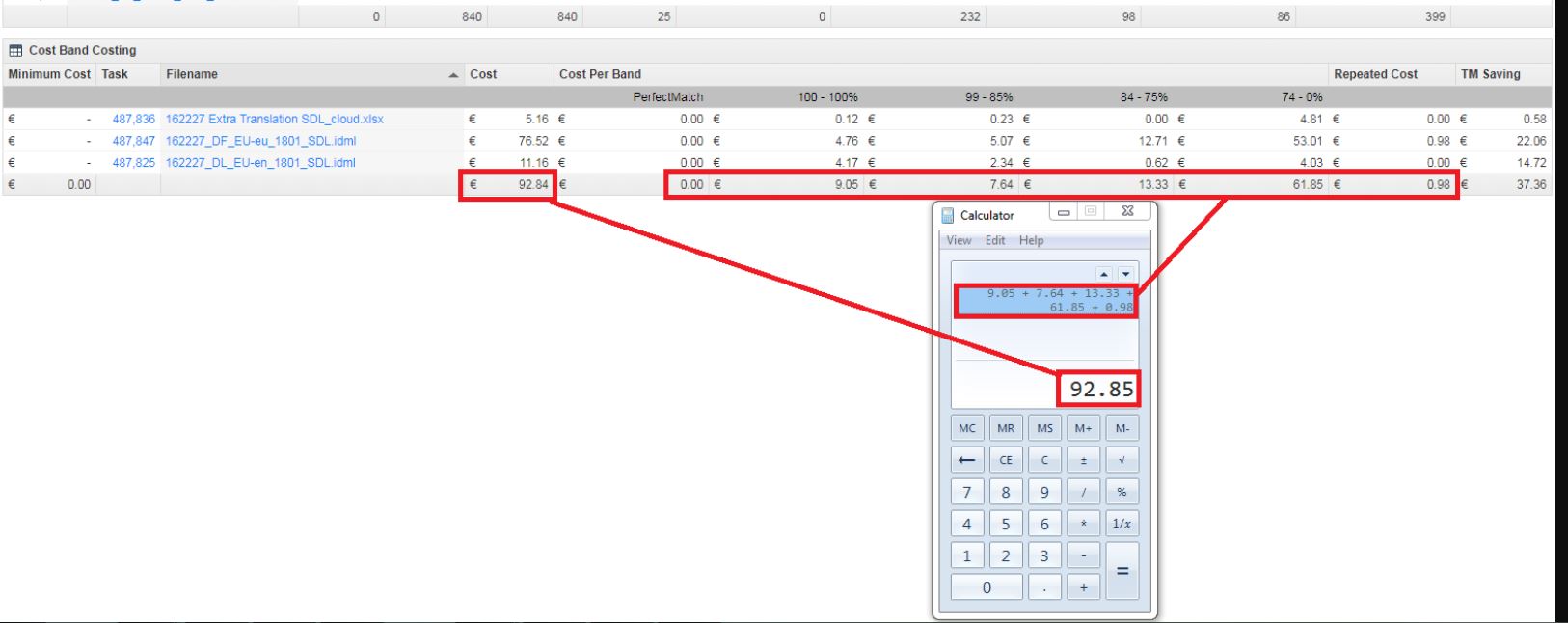Click the history up arrow in Calculator
The width and height of the screenshot is (1568, 623).
[x=1104, y=274]
